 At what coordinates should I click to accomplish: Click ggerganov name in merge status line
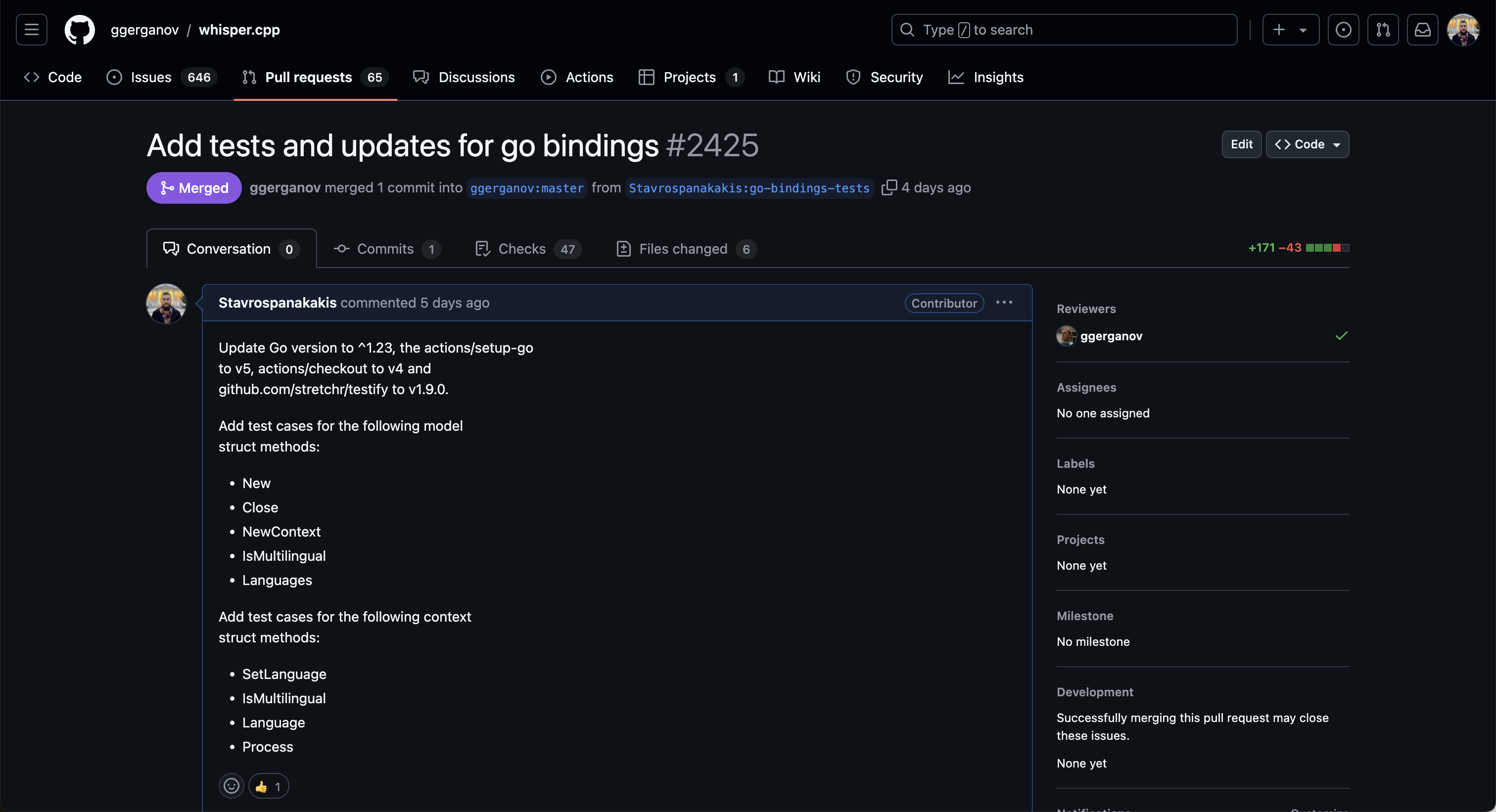(x=285, y=187)
